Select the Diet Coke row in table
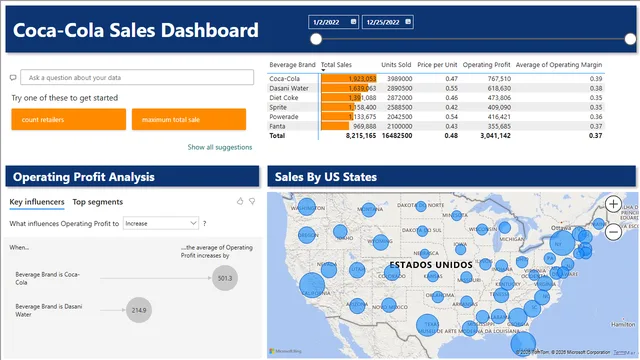Screen dimensions: 640x360 (x=436, y=98)
